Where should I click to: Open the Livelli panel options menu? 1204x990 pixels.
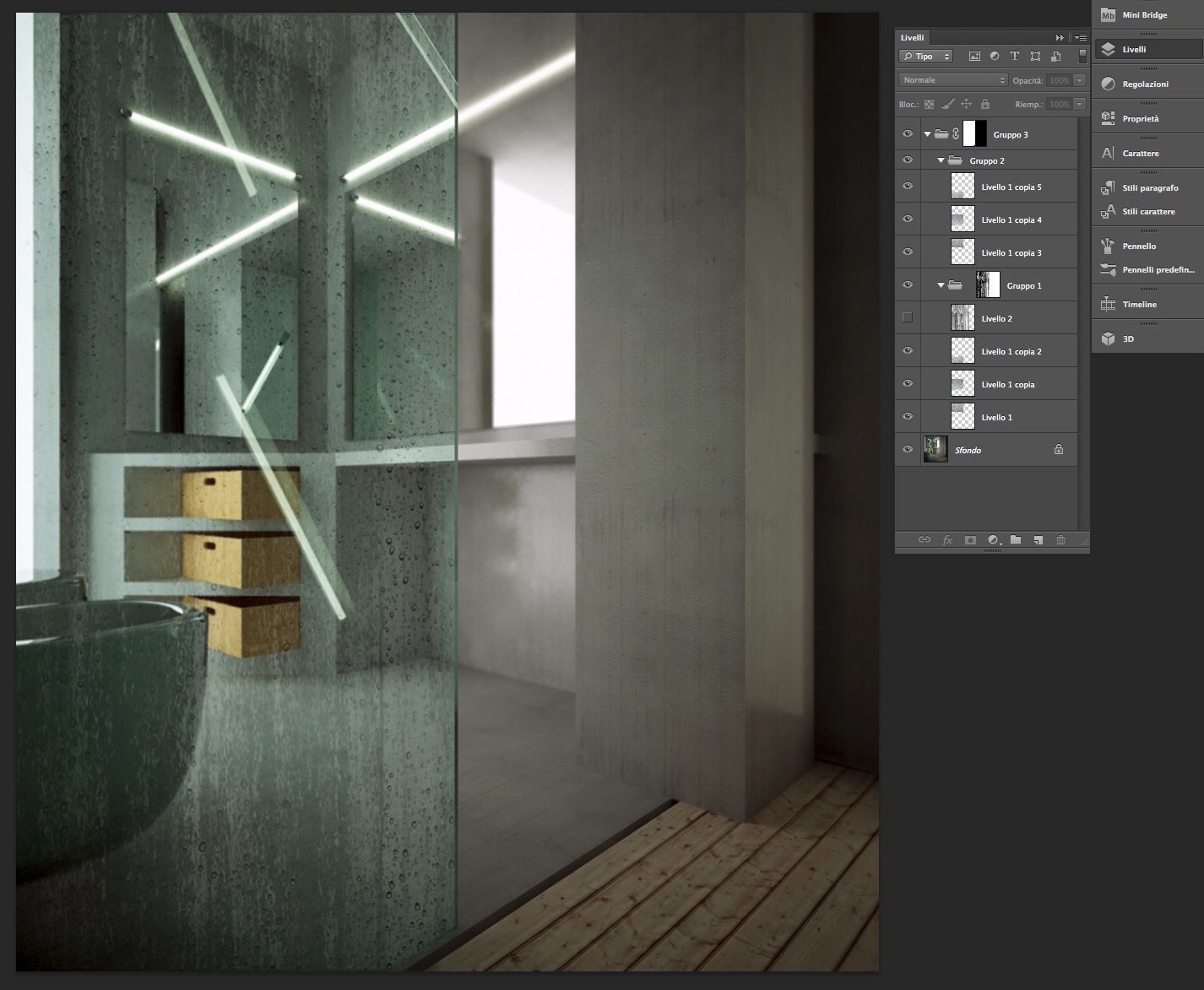point(1080,37)
